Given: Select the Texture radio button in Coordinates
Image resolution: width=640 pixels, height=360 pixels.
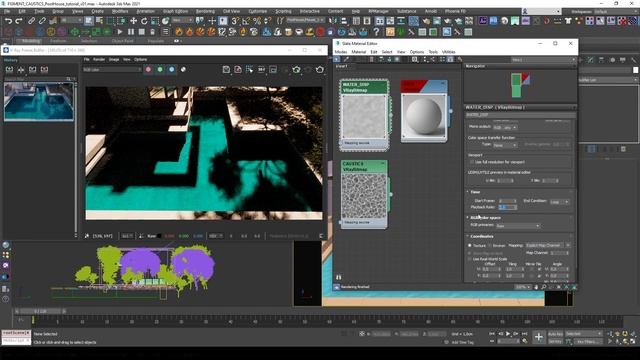Looking at the screenshot, I should [x=470, y=245].
